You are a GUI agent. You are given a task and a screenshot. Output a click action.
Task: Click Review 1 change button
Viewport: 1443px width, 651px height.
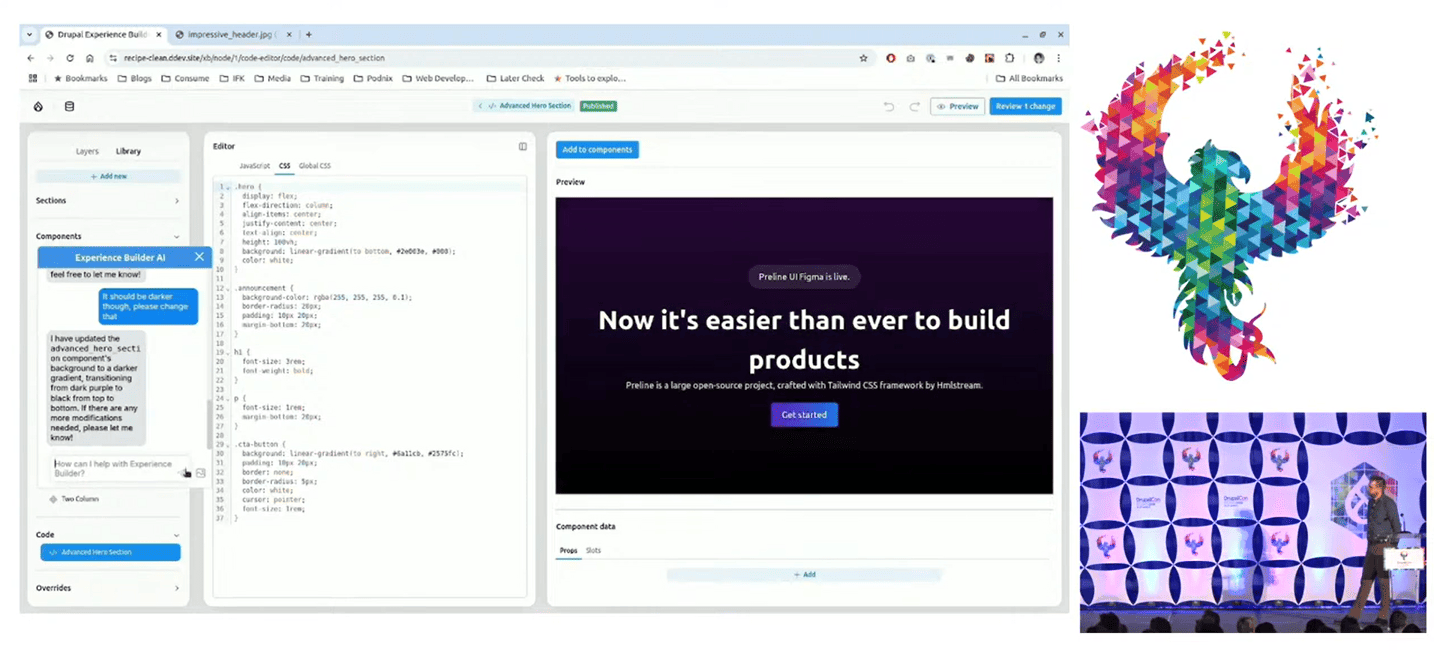point(1025,106)
